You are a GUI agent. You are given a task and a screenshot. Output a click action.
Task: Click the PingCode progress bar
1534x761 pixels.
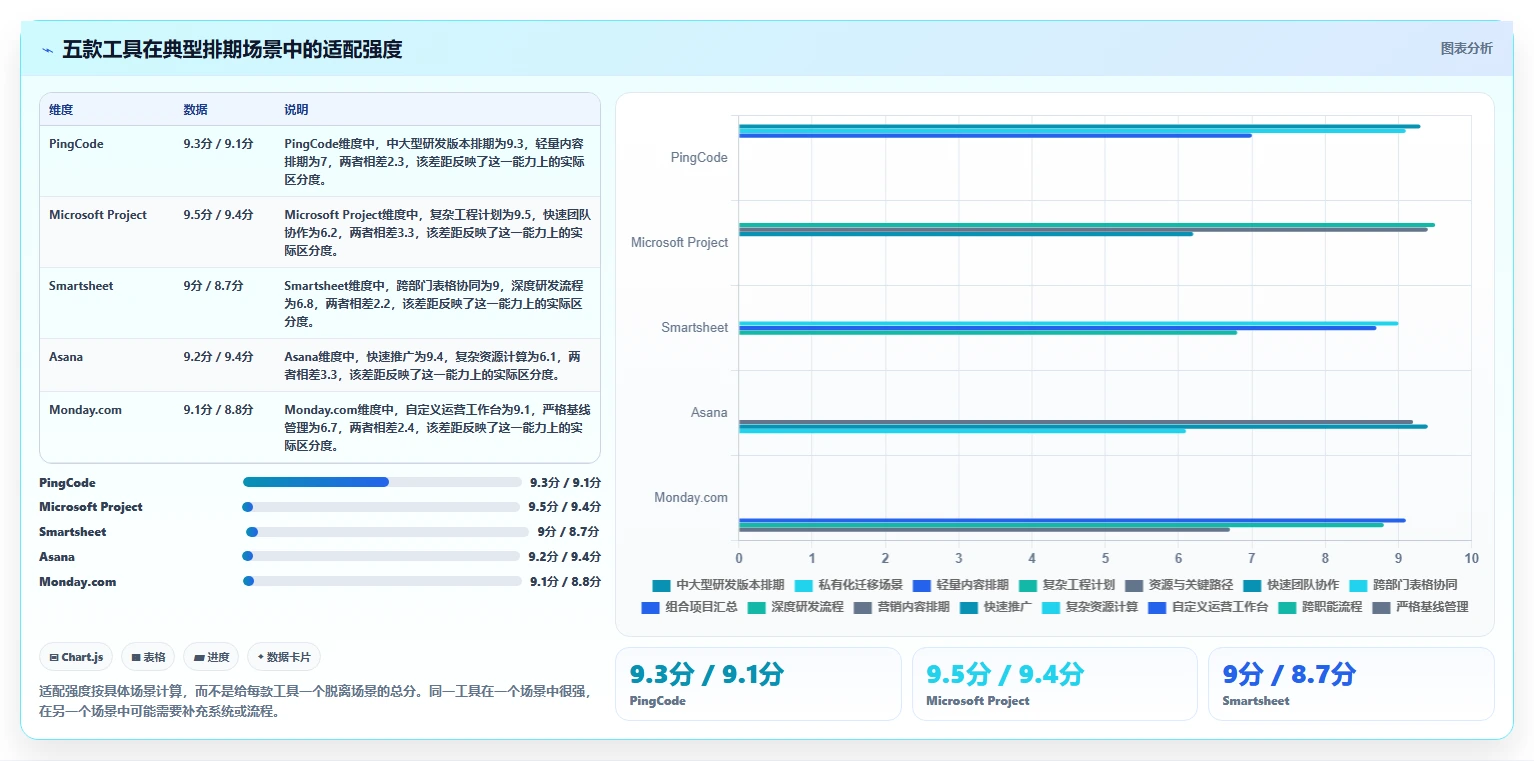click(382, 482)
